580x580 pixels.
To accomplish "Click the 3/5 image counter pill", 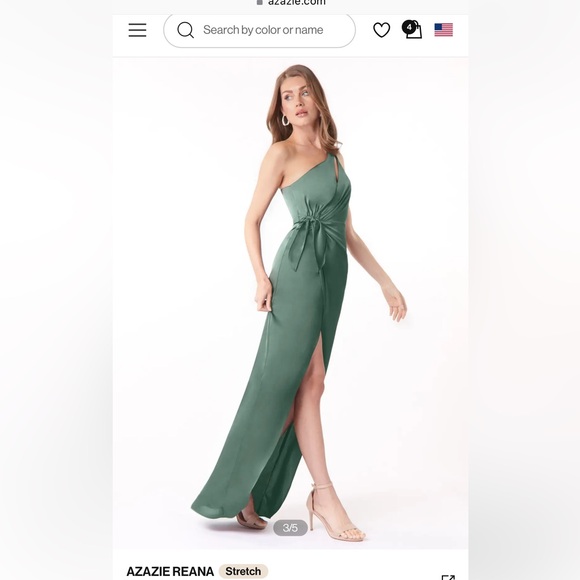I will 290,527.
